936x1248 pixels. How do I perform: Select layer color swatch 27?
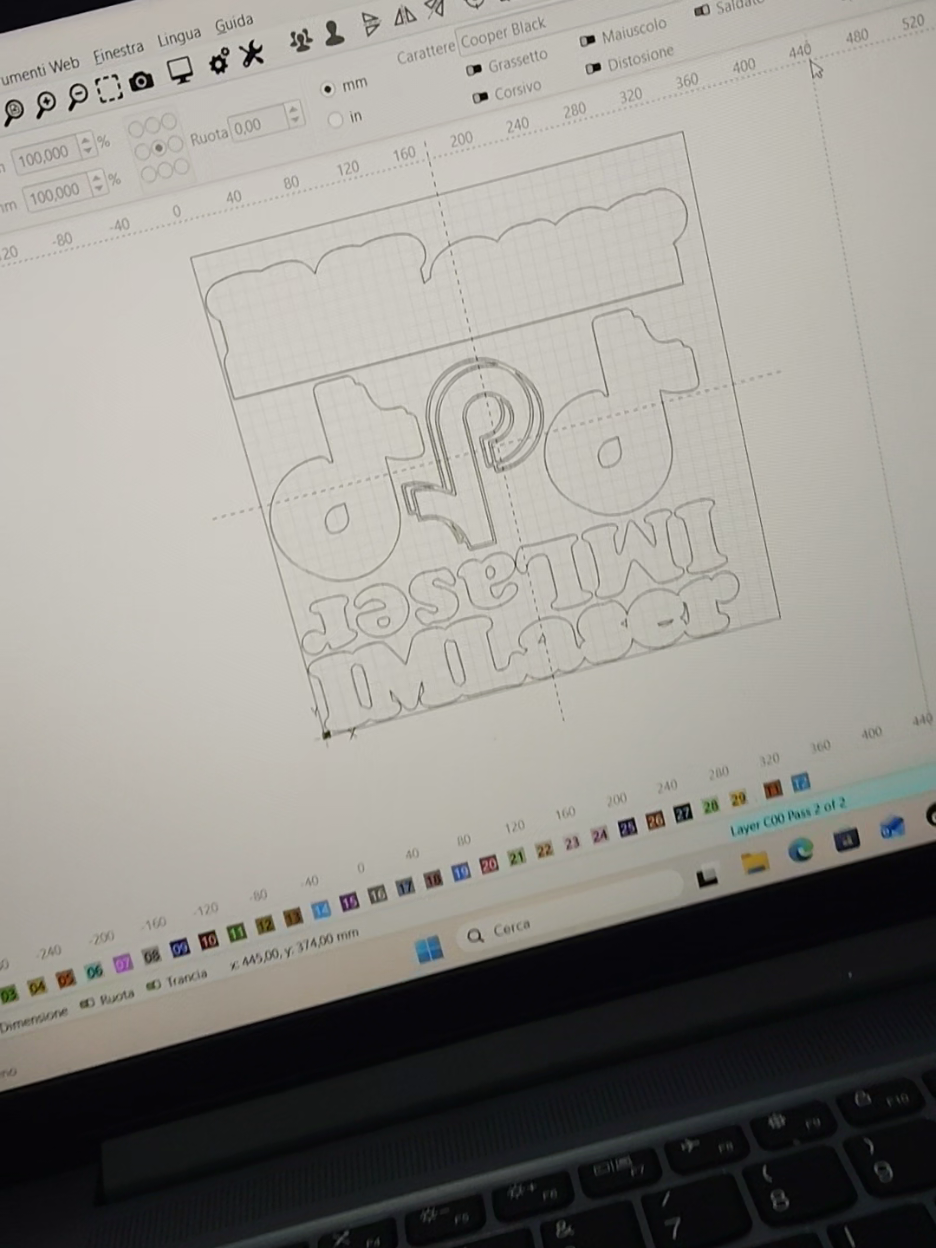point(683,813)
